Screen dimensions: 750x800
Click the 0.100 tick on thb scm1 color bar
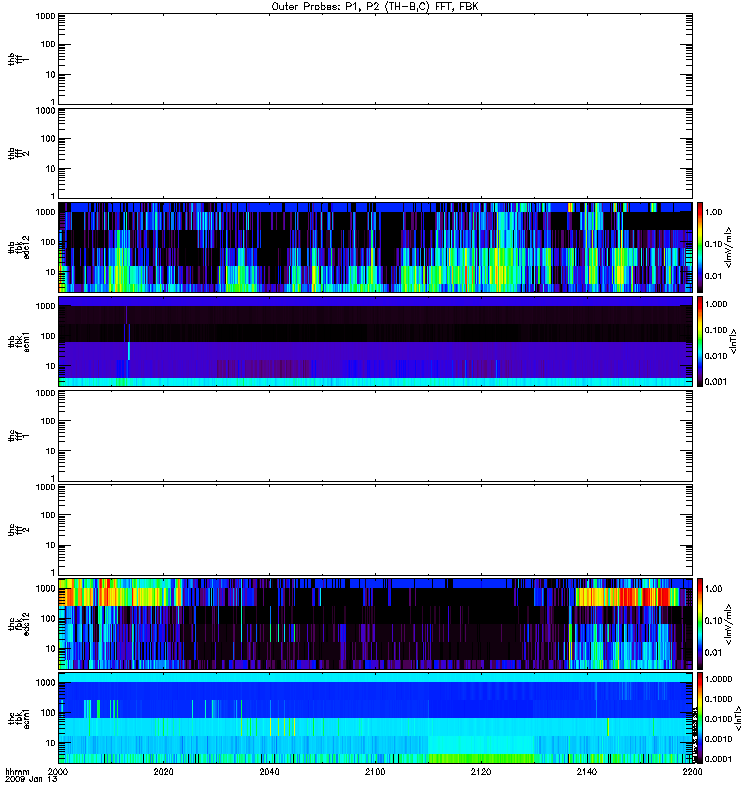(x=716, y=330)
